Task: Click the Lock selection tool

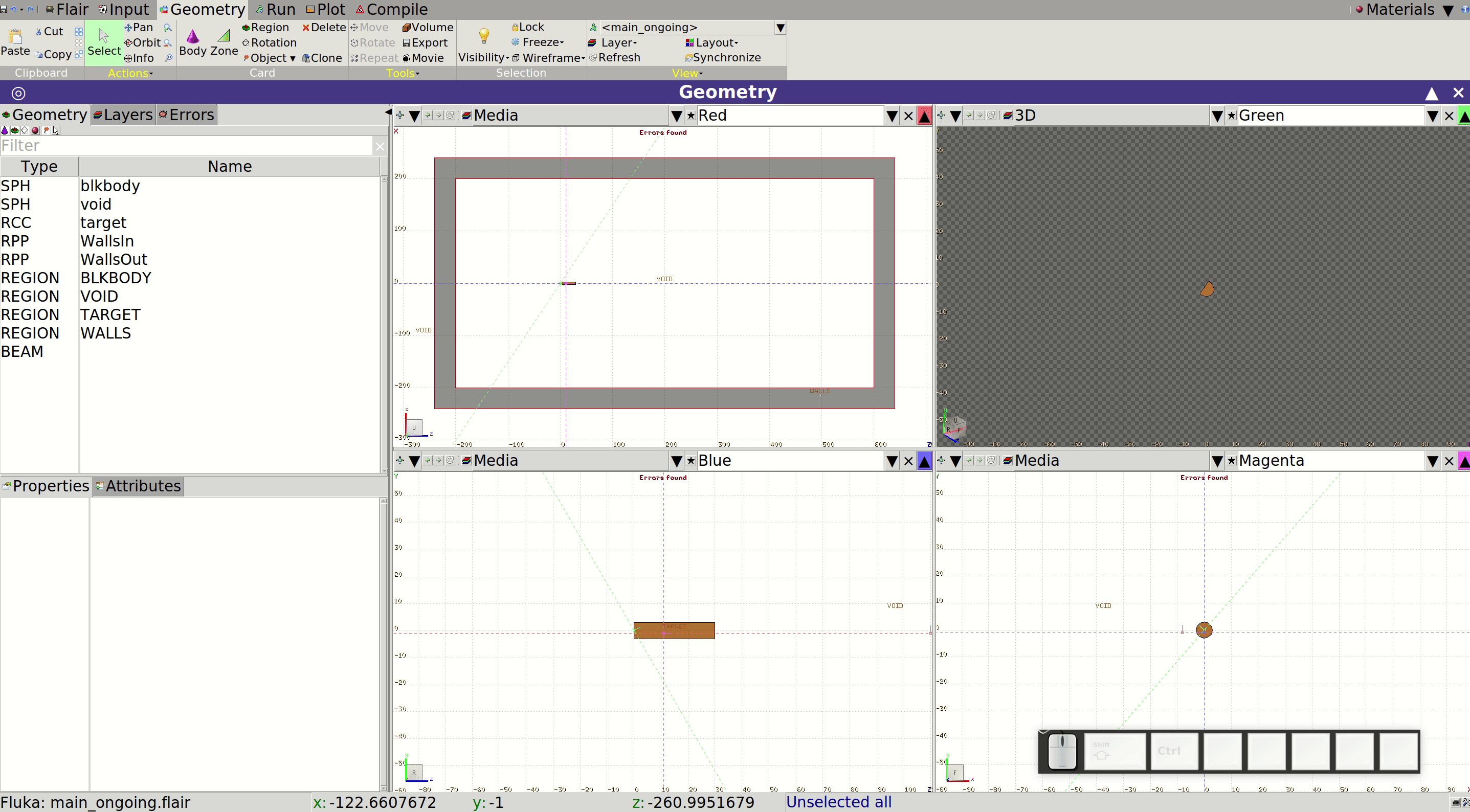Action: (528, 28)
